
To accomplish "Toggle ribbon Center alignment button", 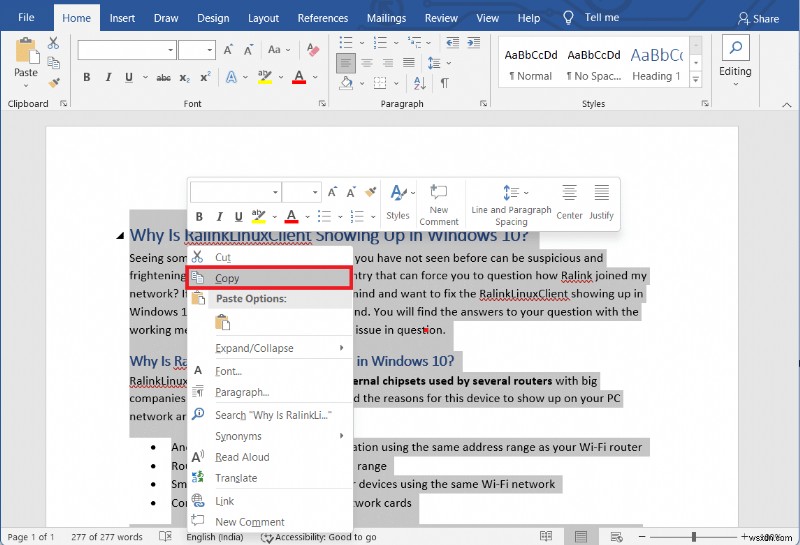I will tap(367, 63).
